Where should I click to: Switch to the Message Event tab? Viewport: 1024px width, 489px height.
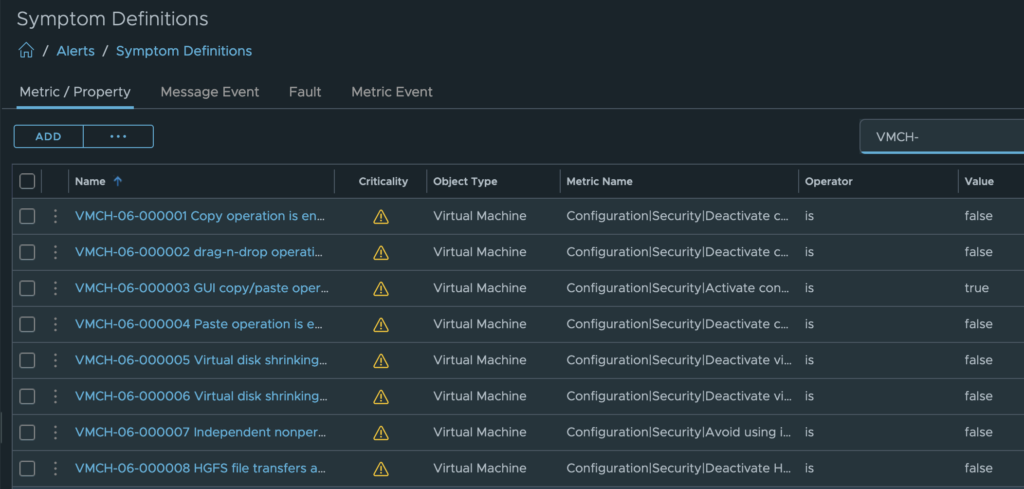[210, 92]
